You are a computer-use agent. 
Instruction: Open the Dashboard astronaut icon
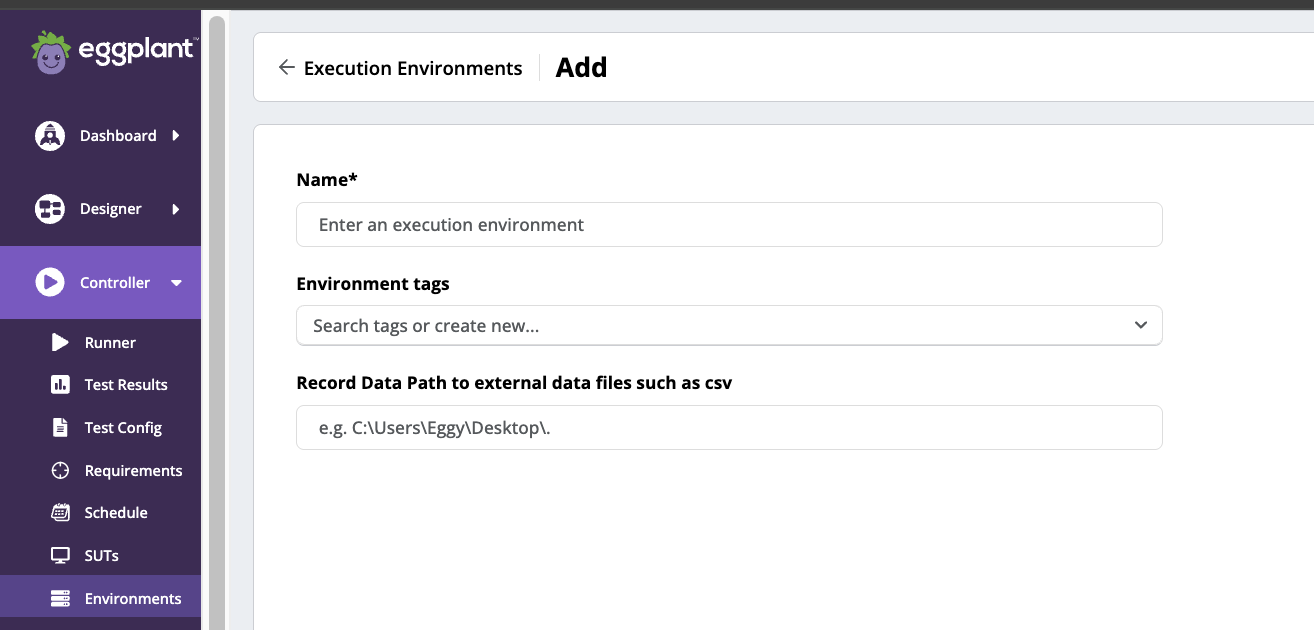pyautogui.click(x=50, y=135)
